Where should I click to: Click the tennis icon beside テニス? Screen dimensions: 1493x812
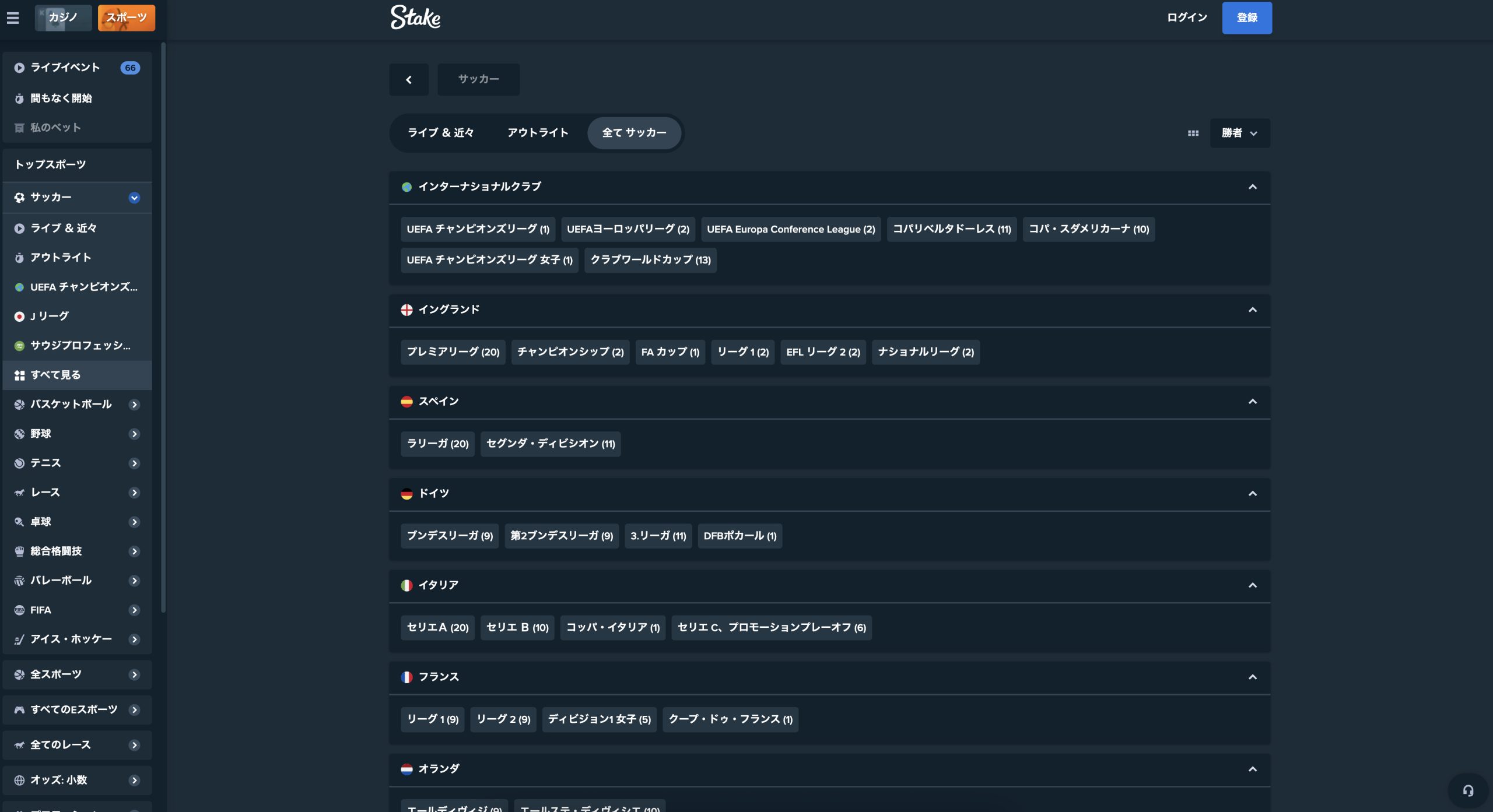click(19, 463)
